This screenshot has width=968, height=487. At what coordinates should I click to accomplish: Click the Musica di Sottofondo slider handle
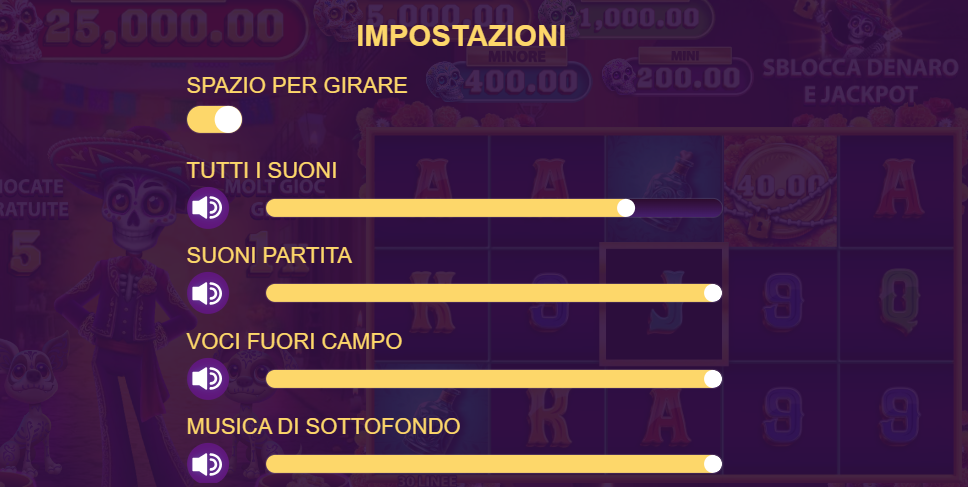tap(712, 464)
